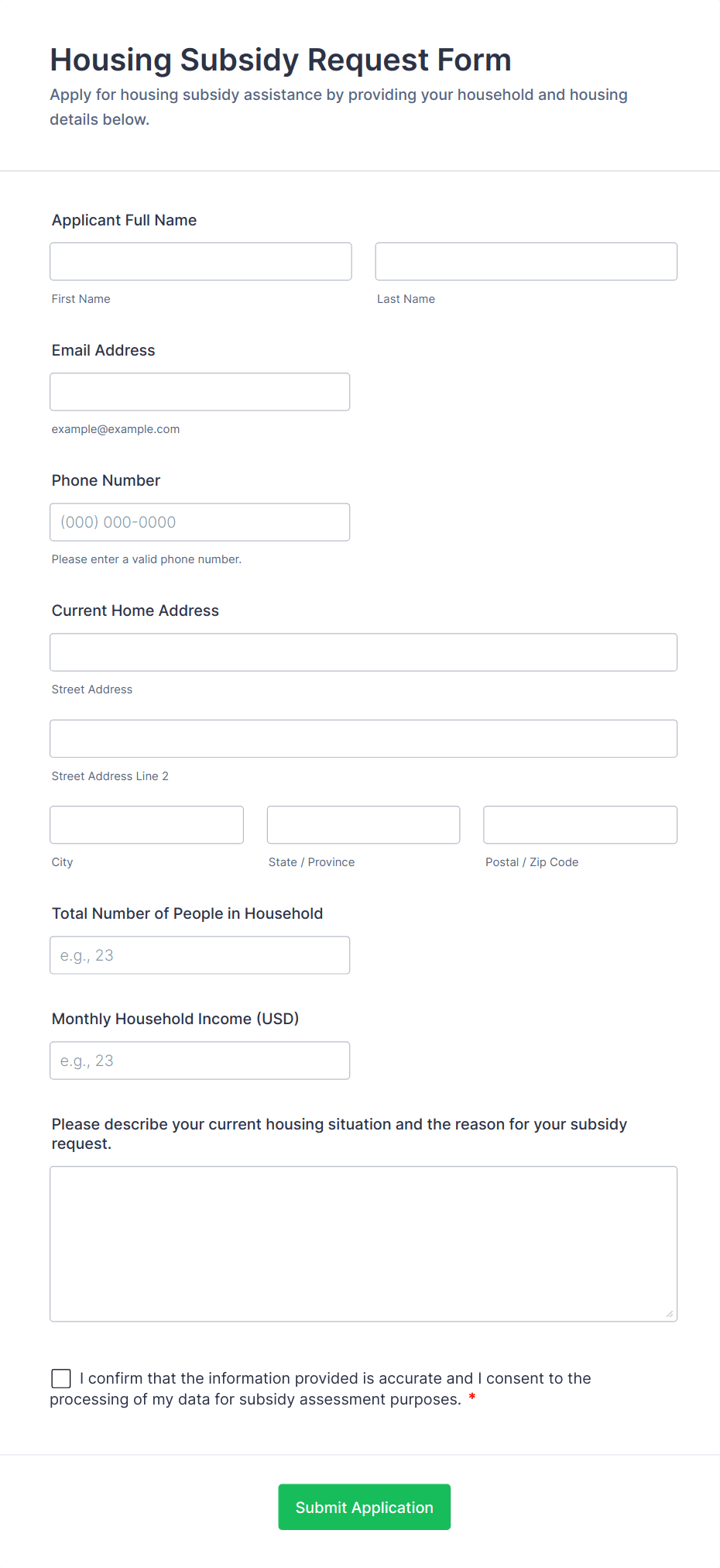
Task: Click the Email Address label
Action: [x=103, y=350]
